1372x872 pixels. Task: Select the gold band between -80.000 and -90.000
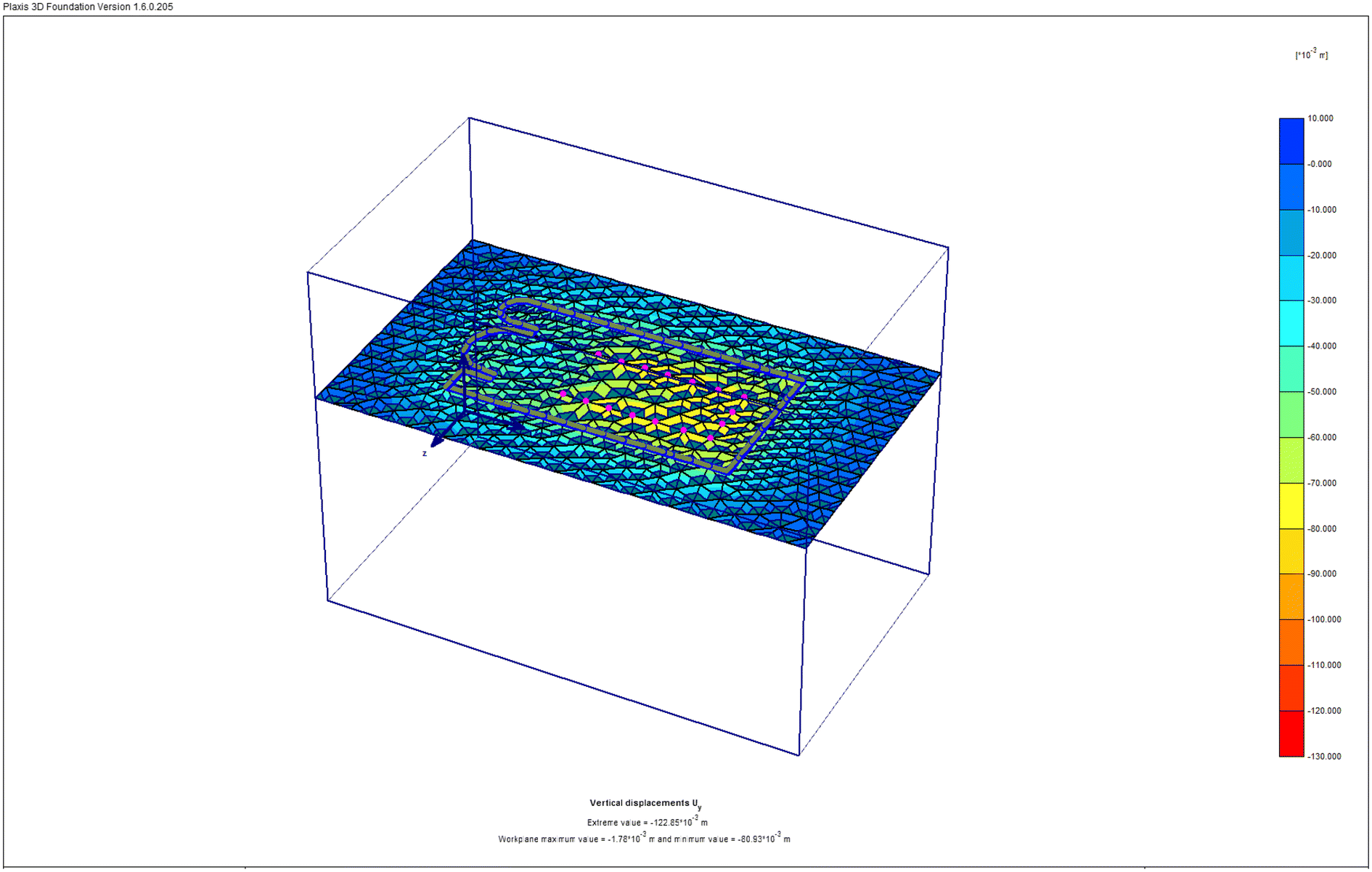pyautogui.click(x=1291, y=552)
